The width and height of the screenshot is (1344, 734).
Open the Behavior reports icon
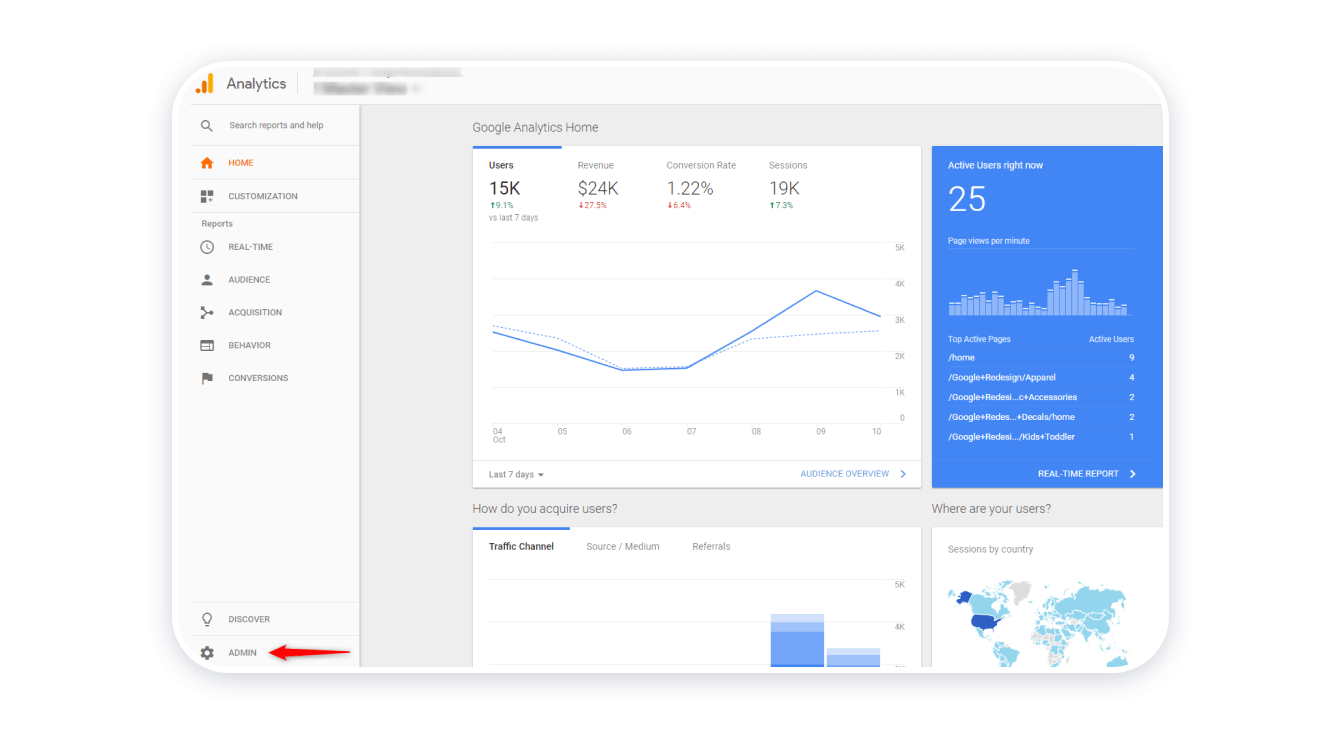[207, 345]
